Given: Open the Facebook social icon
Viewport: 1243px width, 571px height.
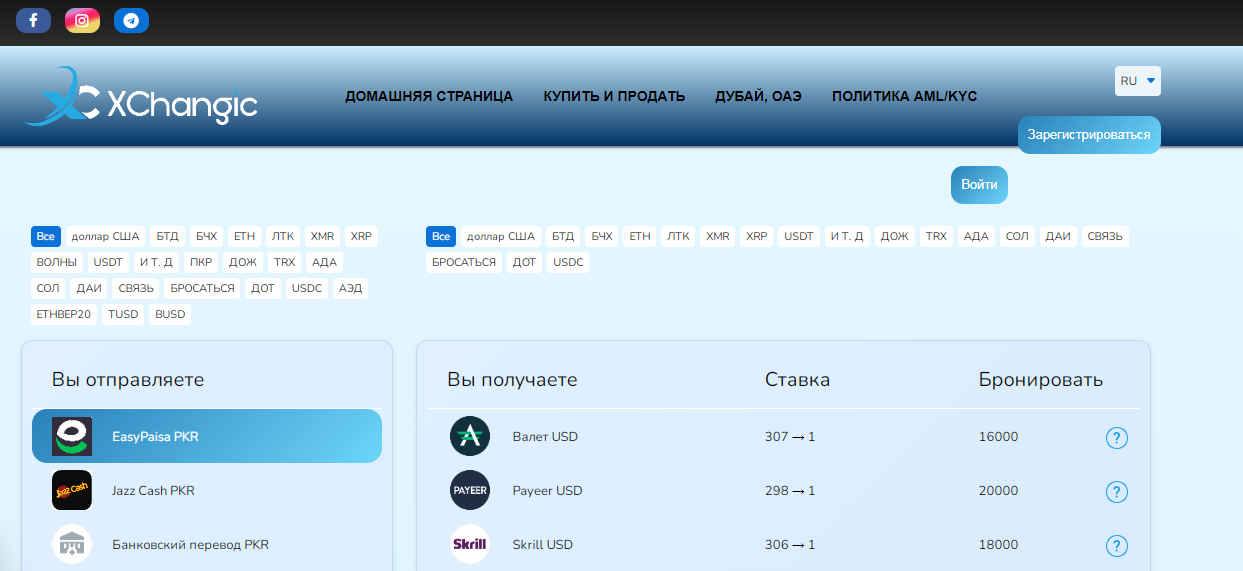Looking at the screenshot, I should [x=33, y=20].
